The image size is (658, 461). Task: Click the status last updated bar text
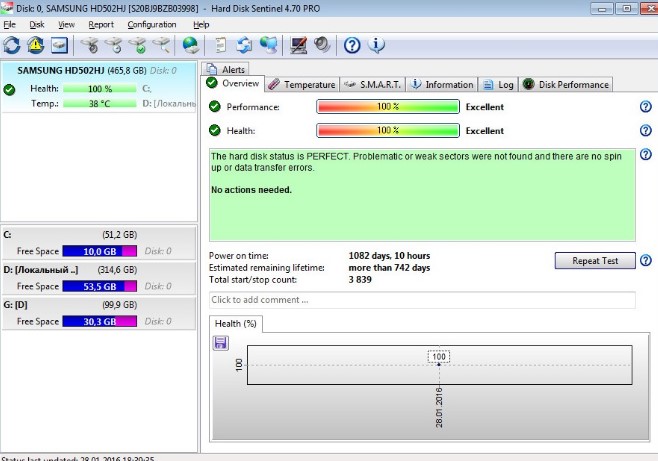tap(78, 459)
